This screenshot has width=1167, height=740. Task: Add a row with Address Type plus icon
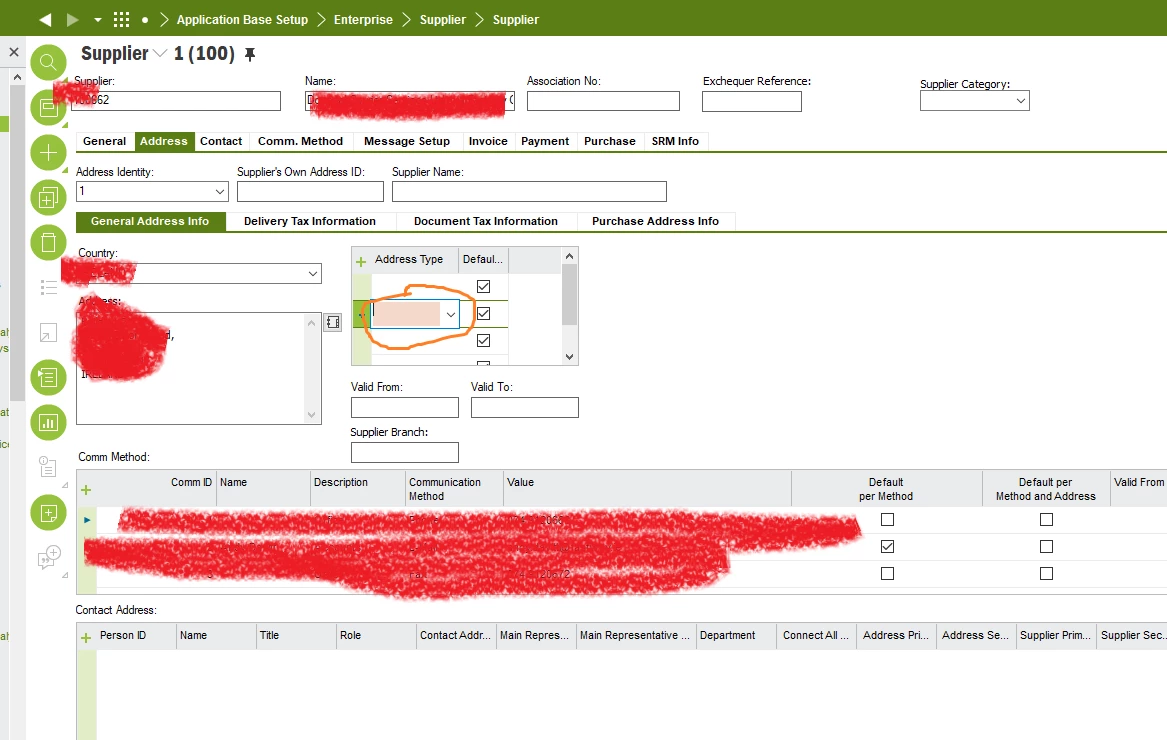click(361, 261)
